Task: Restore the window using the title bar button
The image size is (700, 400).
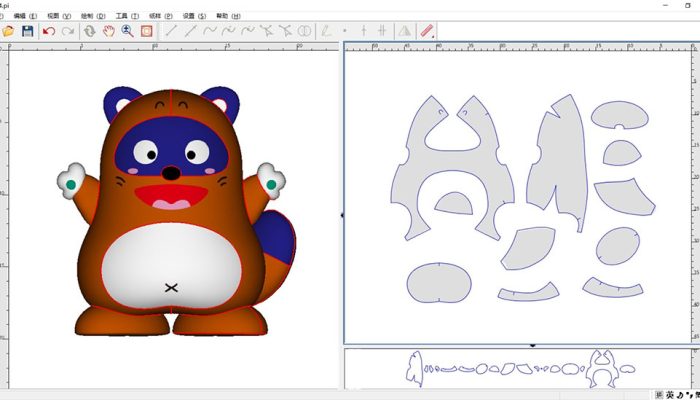Action: point(688,5)
